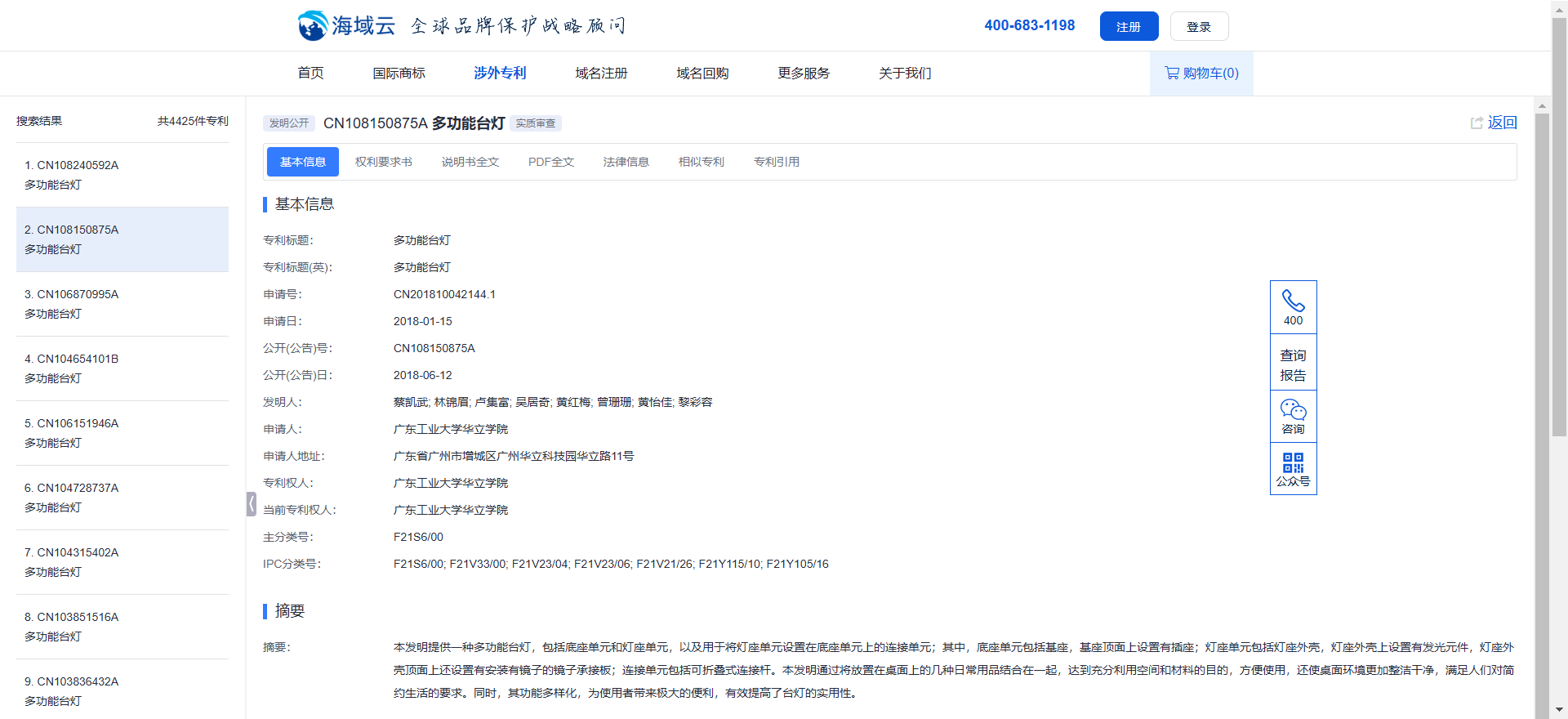Select result 2. CN108150875A
Viewport: 1568px width, 719px height.
(x=122, y=239)
